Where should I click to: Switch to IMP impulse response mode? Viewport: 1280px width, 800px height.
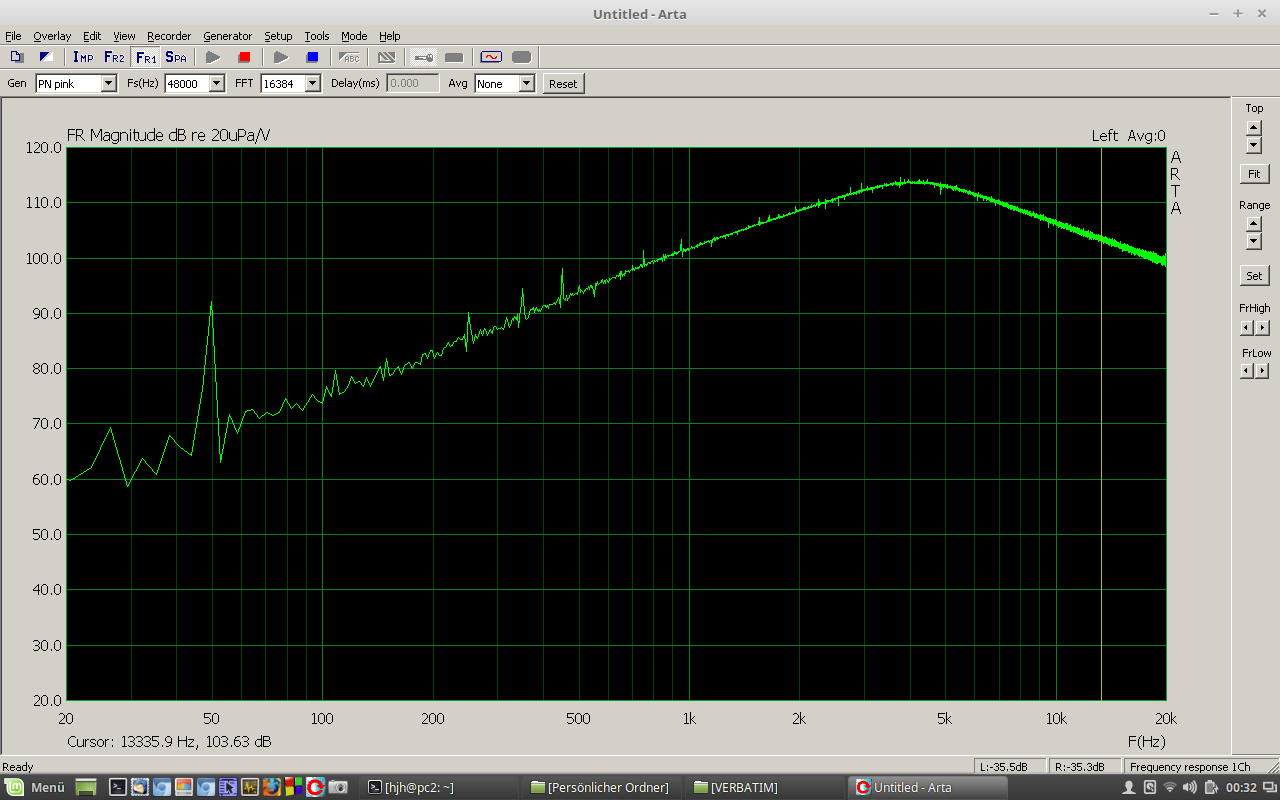pos(83,57)
